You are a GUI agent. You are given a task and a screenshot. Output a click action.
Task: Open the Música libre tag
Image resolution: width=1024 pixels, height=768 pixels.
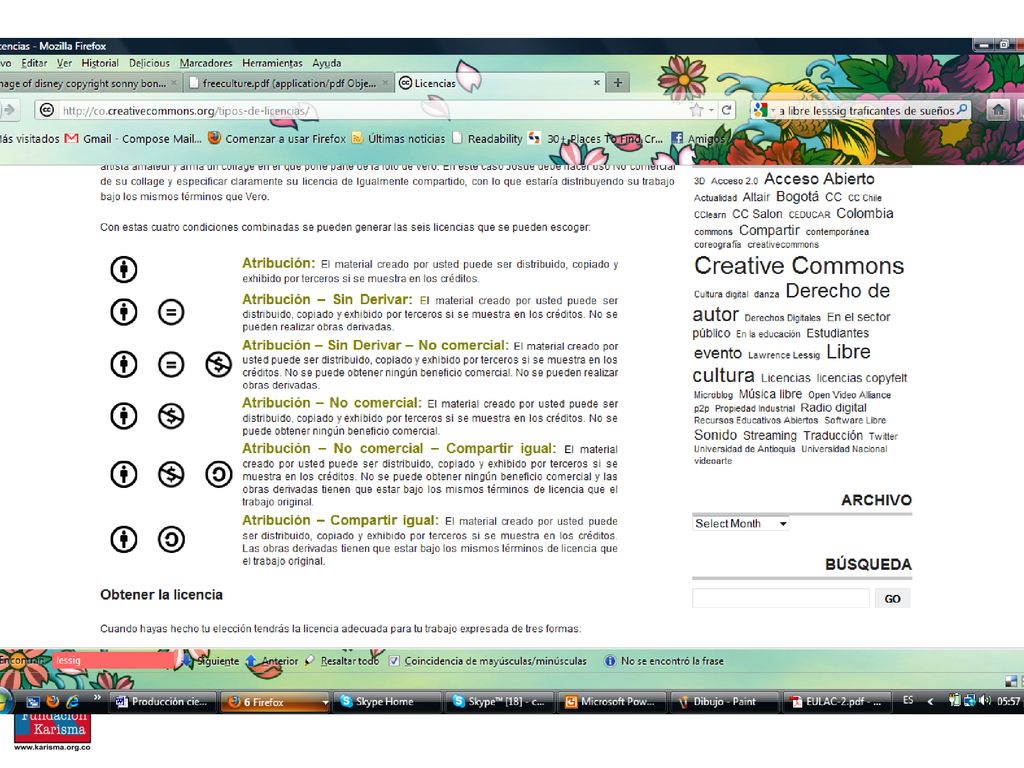(770, 394)
